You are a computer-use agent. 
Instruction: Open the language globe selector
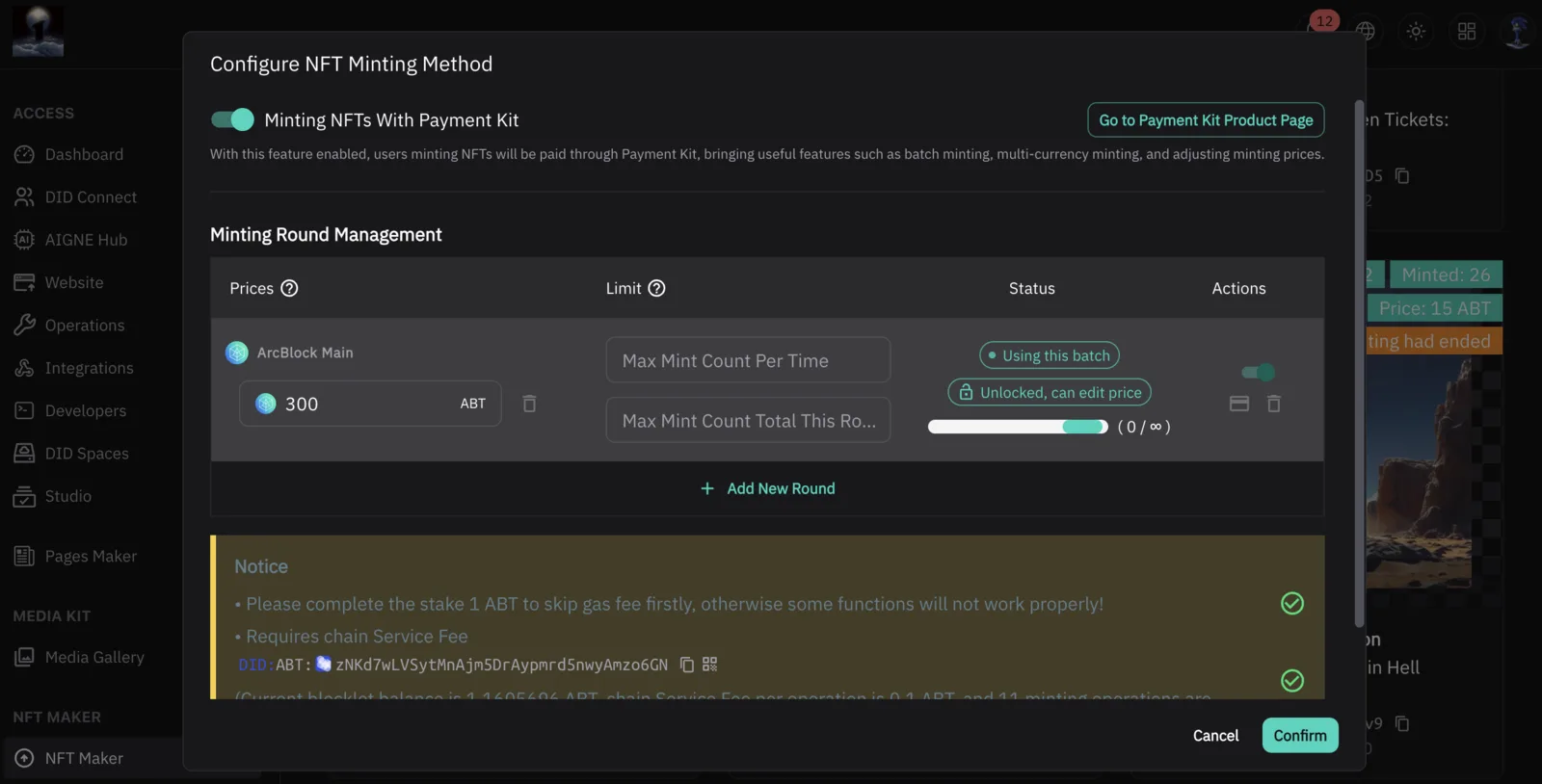pos(1366,31)
